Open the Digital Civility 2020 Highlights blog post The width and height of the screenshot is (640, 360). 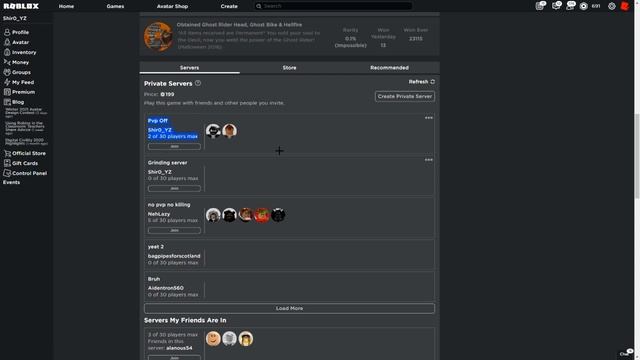26,141
